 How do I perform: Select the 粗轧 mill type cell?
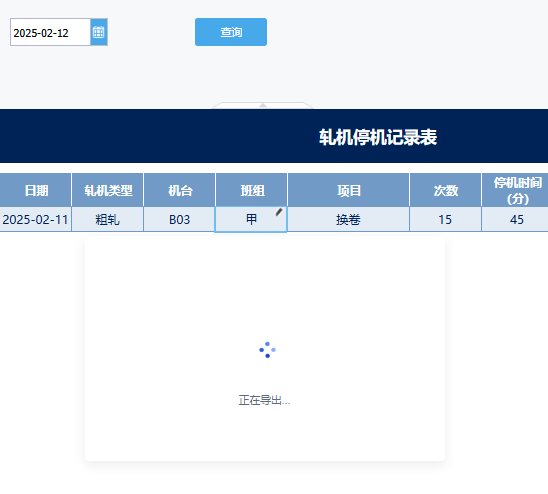pos(108,220)
